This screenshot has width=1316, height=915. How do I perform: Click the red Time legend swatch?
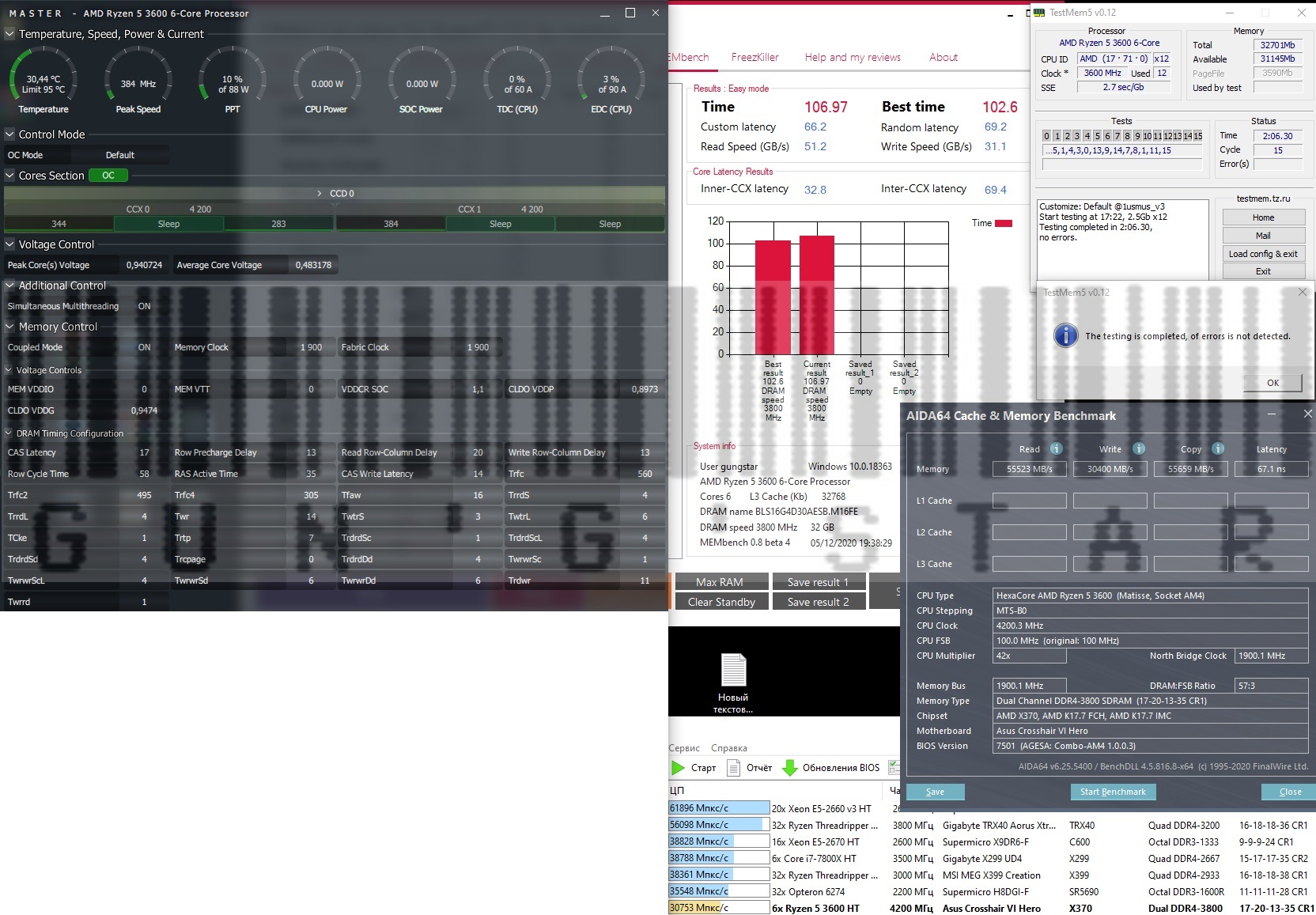(1004, 223)
